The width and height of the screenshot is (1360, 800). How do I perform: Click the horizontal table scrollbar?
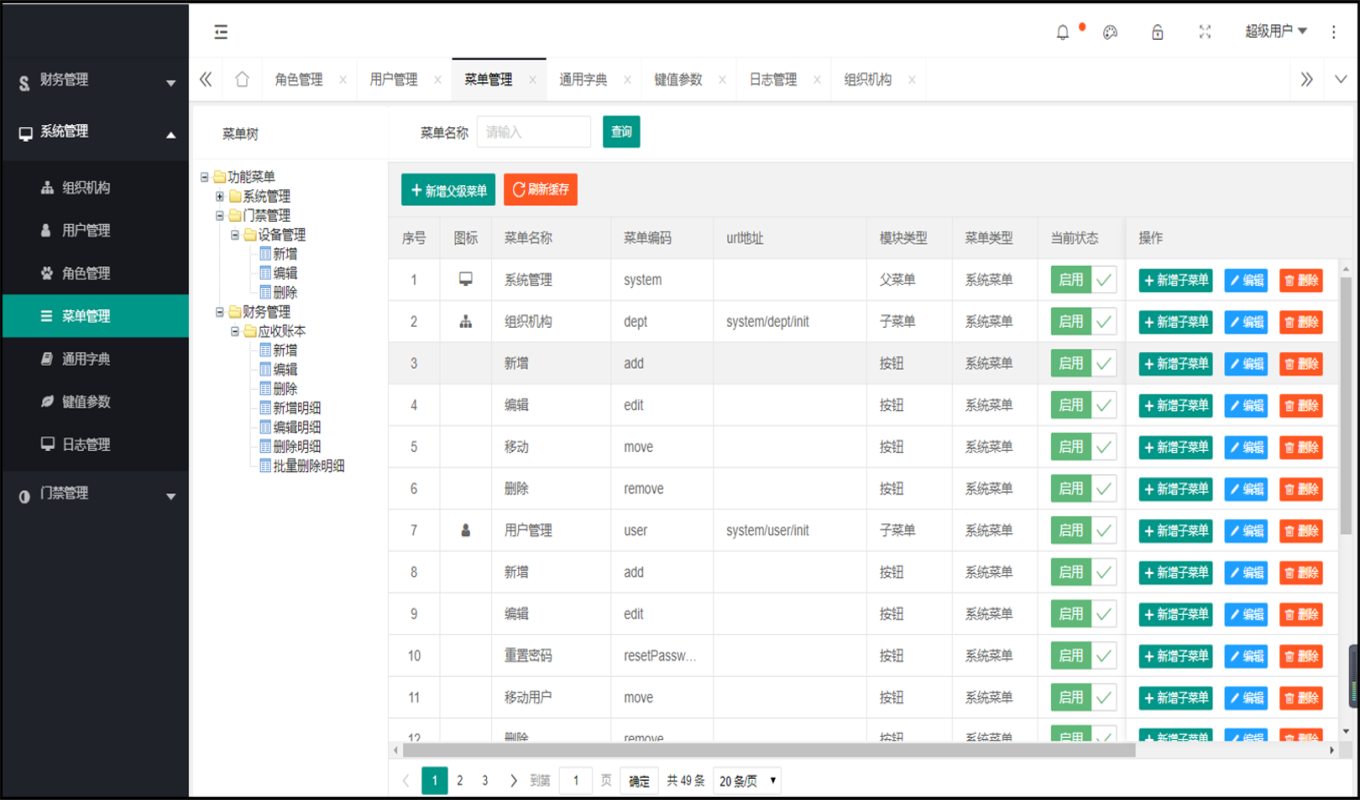[768, 750]
